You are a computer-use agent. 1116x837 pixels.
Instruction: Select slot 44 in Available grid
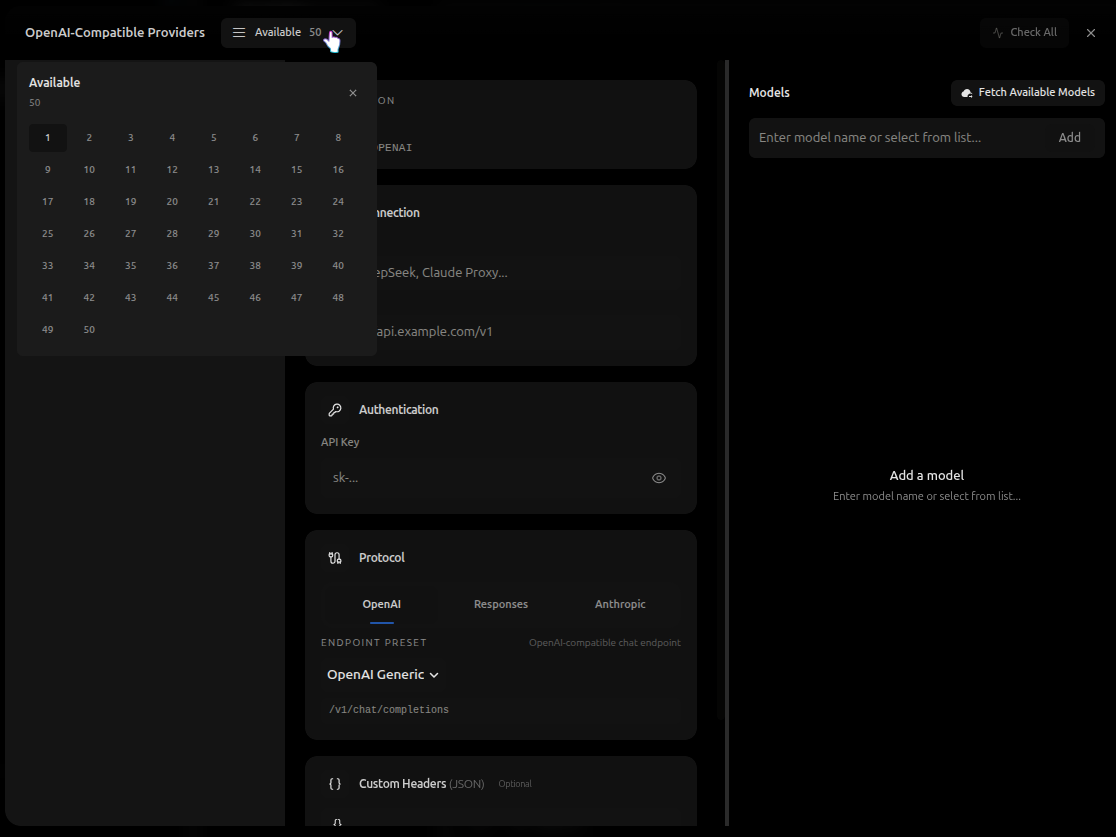[x=172, y=298]
